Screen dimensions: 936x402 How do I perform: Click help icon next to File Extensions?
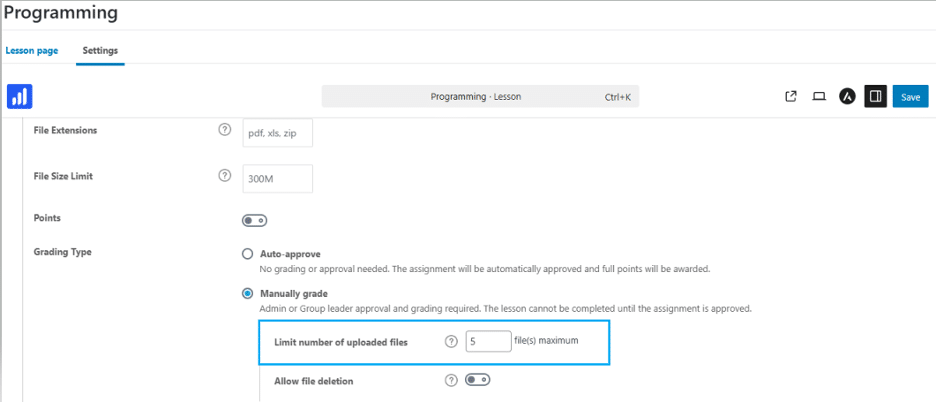224,130
